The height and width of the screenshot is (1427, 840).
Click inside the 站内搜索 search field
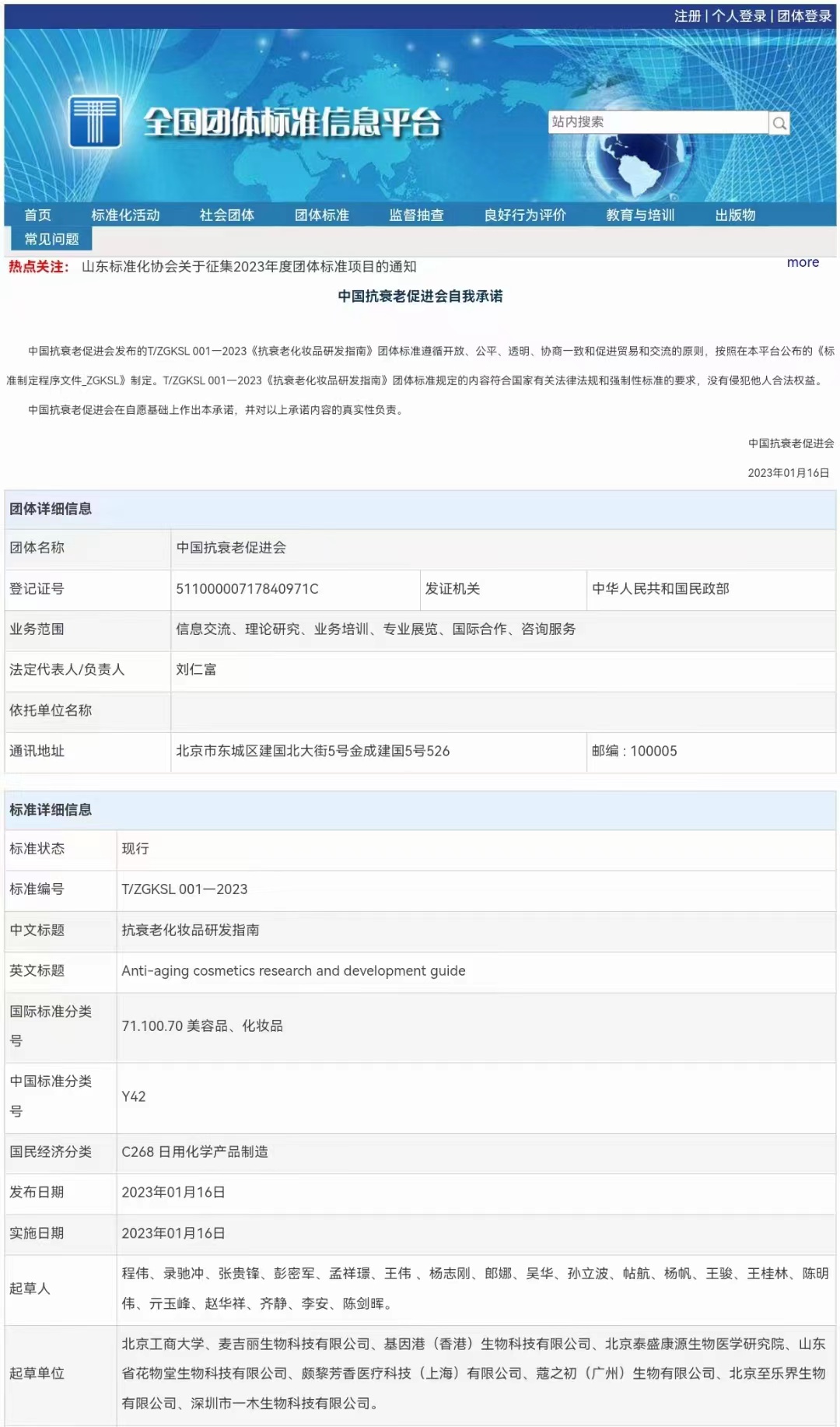coord(659,122)
